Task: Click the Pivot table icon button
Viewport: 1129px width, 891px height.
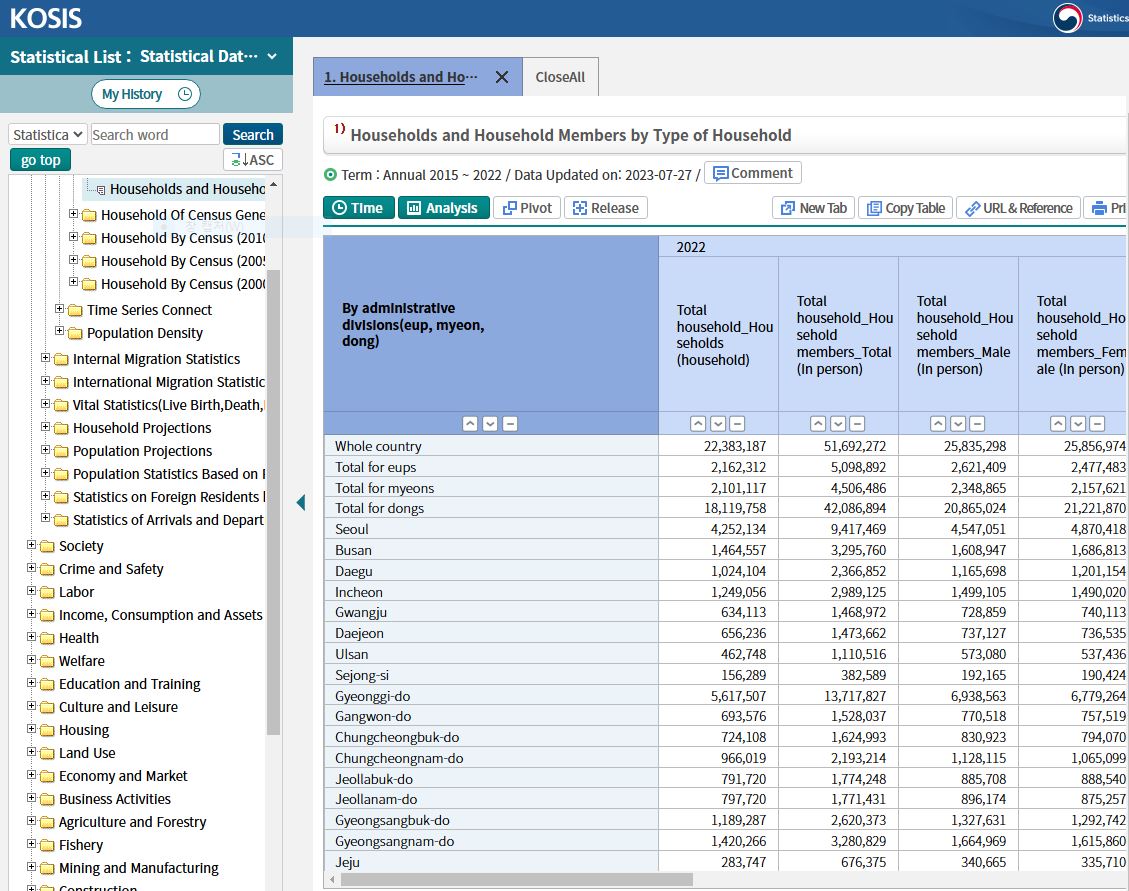Action: pyautogui.click(x=527, y=208)
